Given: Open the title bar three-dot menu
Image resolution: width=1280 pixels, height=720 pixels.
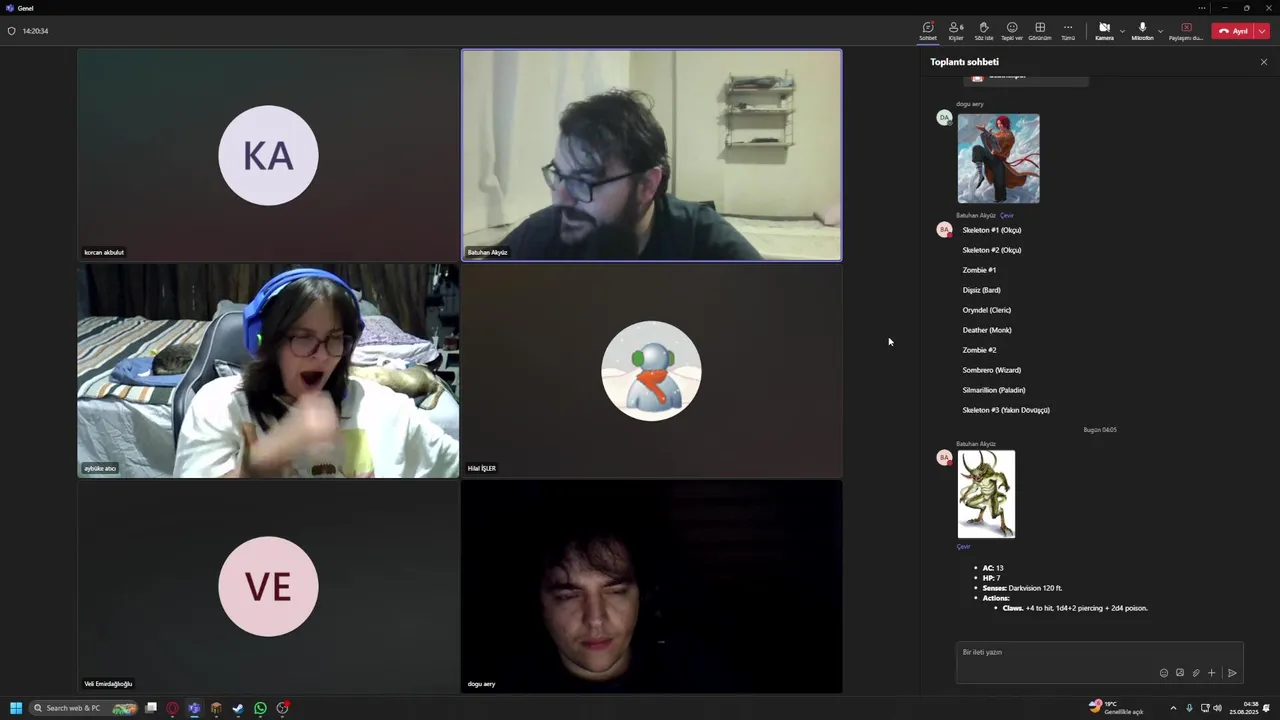Looking at the screenshot, I should (1202, 8).
